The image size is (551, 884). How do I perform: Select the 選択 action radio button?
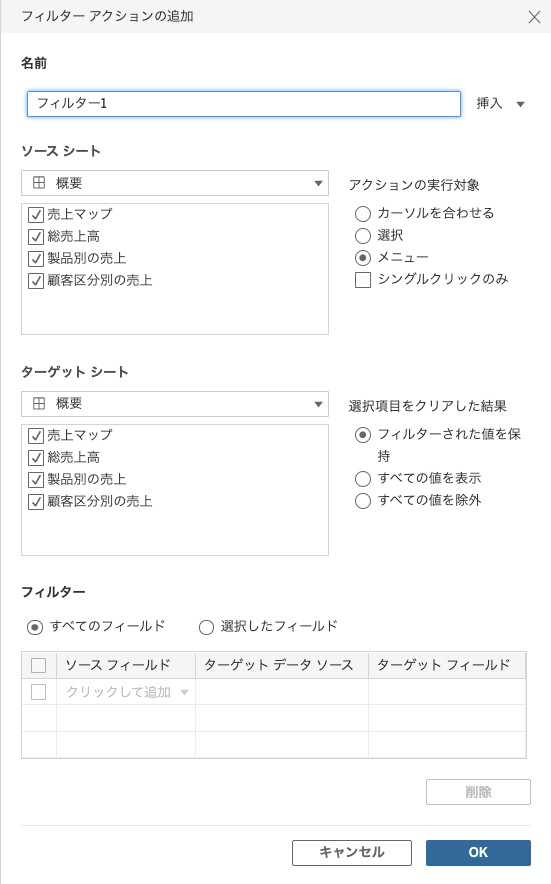click(x=363, y=236)
